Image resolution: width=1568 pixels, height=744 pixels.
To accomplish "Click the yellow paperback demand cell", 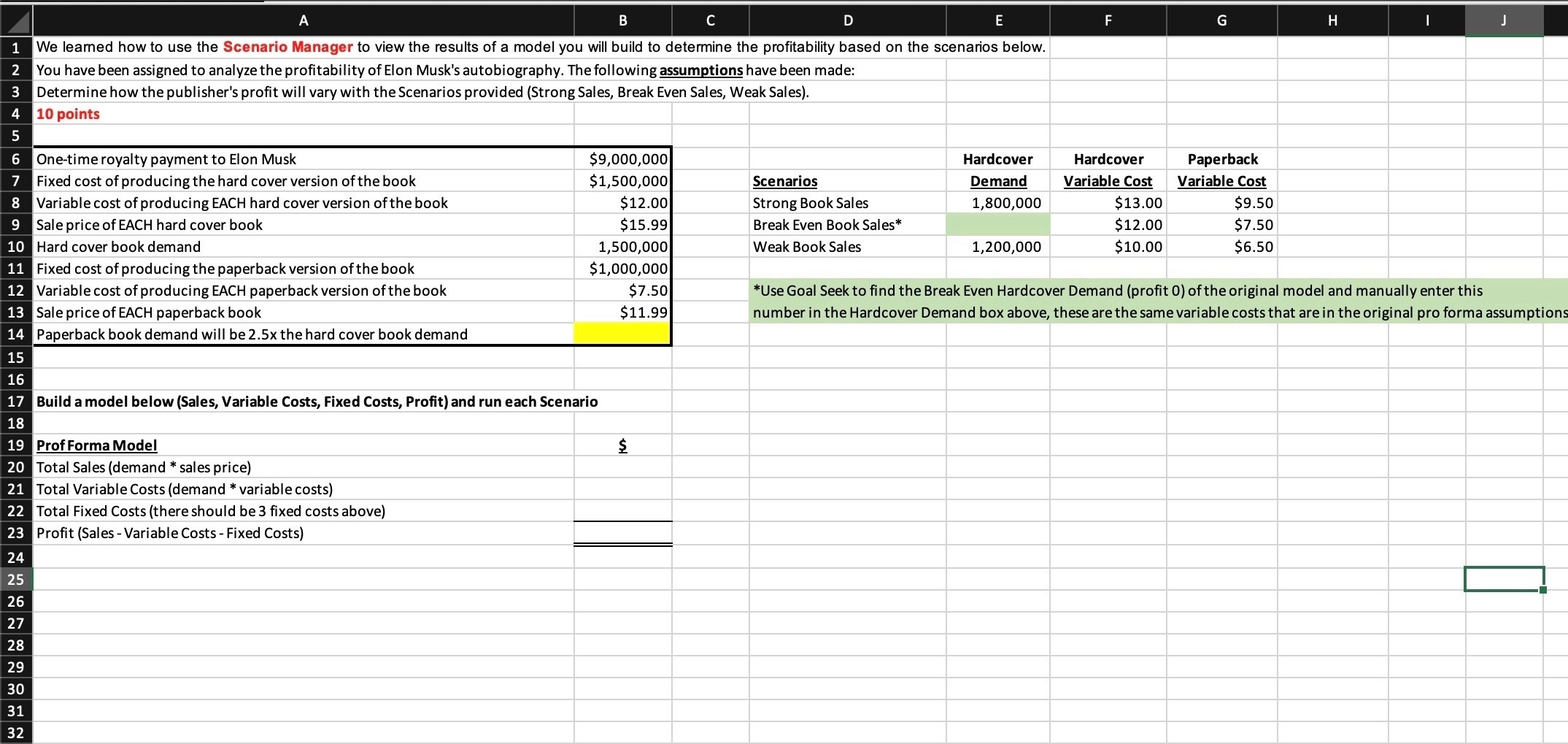I will (622, 334).
